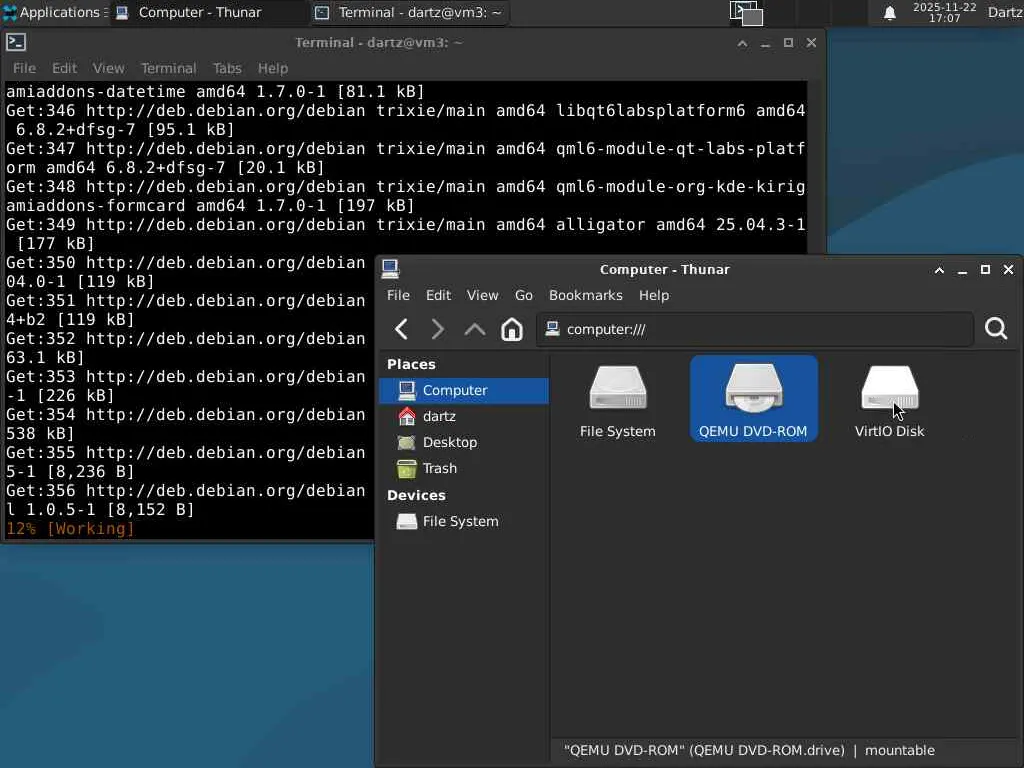Minimize the Terminal window
The height and width of the screenshot is (768, 1024).
pyautogui.click(x=765, y=43)
